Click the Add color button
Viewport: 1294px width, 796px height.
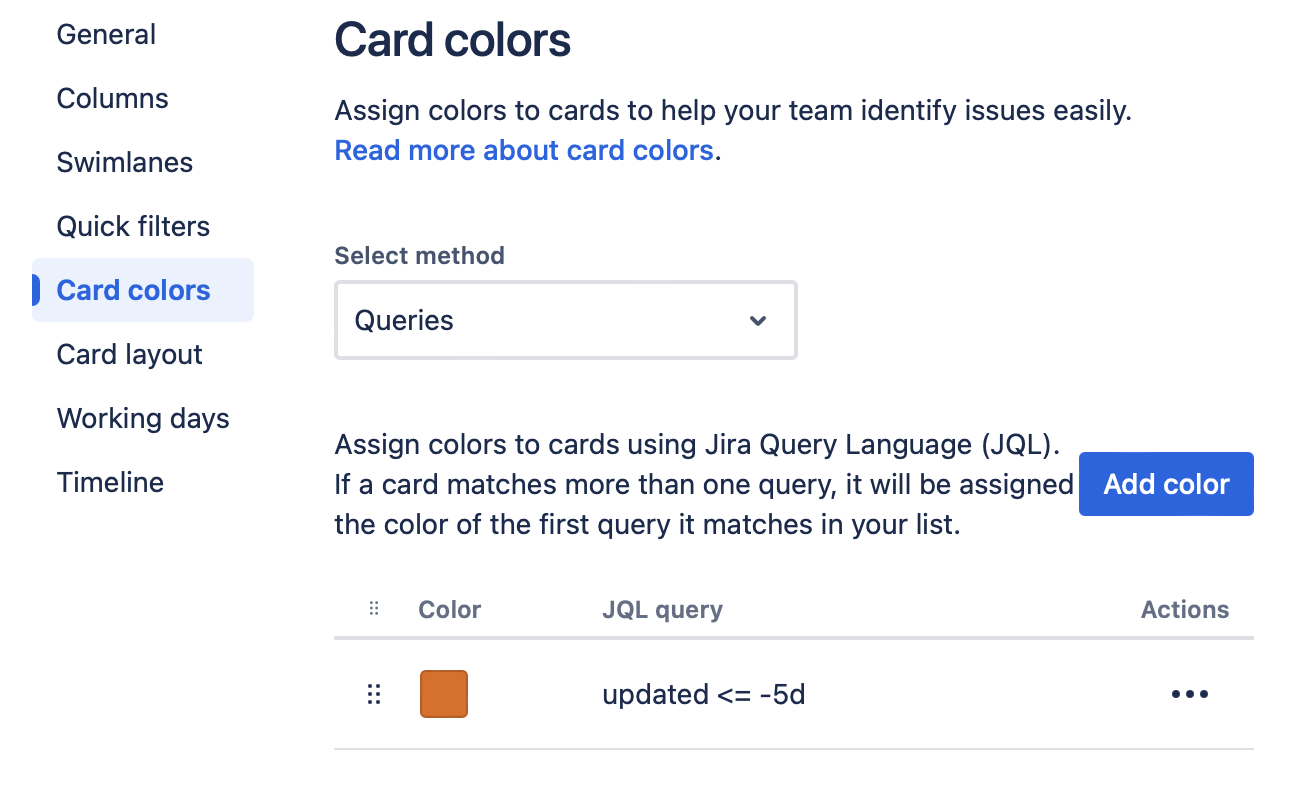point(1166,484)
